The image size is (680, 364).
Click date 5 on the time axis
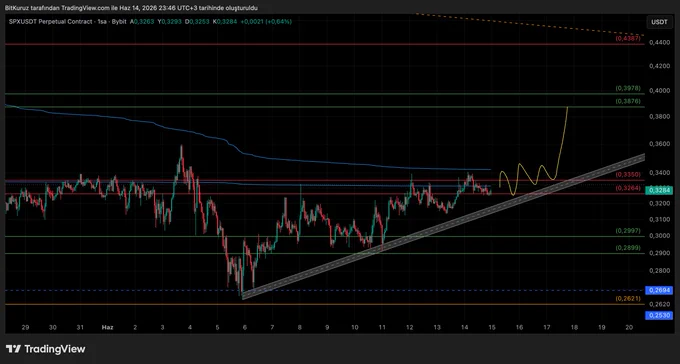[217, 328]
